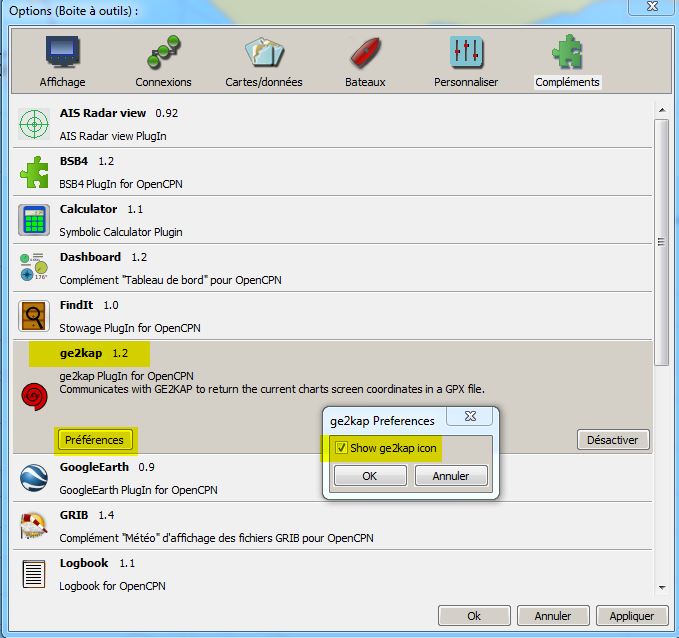Click 'Stowage PlugIn for OpenCPN' description

pos(130,328)
